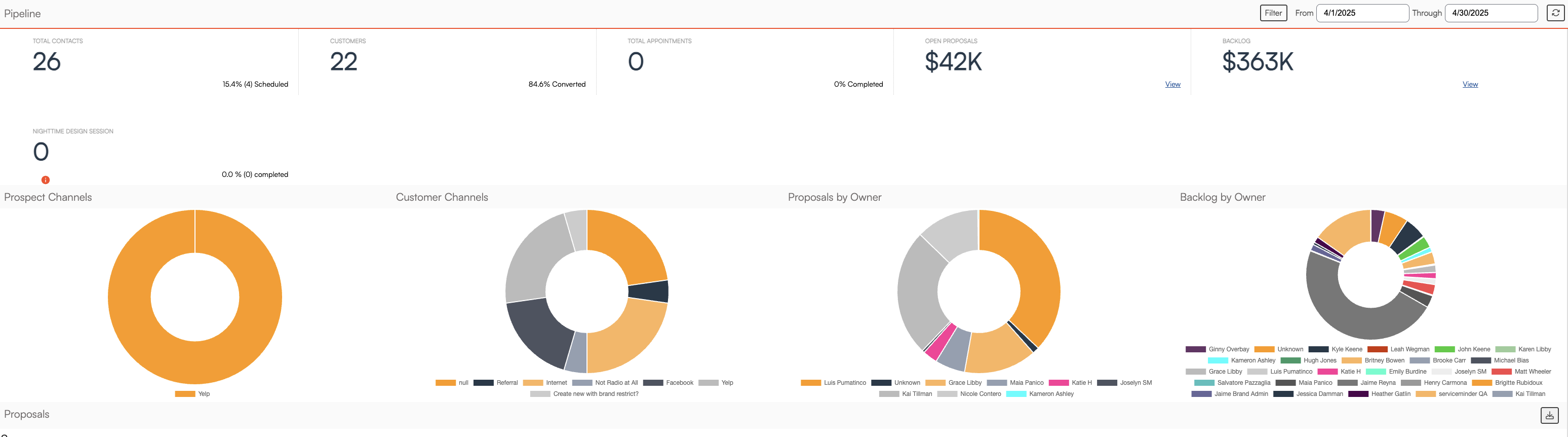1568x437 pixels.
Task: Click the Kyle Keene legend label
Action: tap(1347, 349)
